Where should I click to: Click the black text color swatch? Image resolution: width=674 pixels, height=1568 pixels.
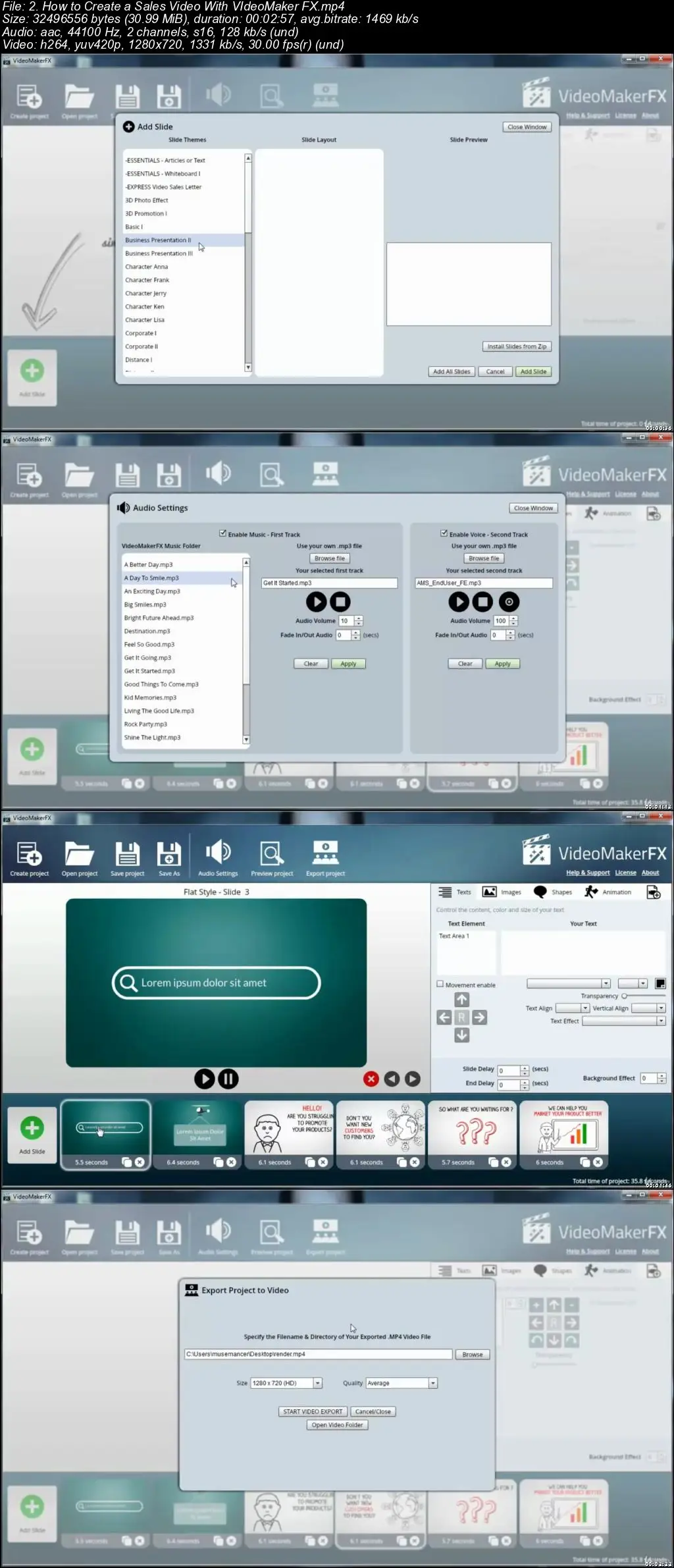[x=660, y=983]
